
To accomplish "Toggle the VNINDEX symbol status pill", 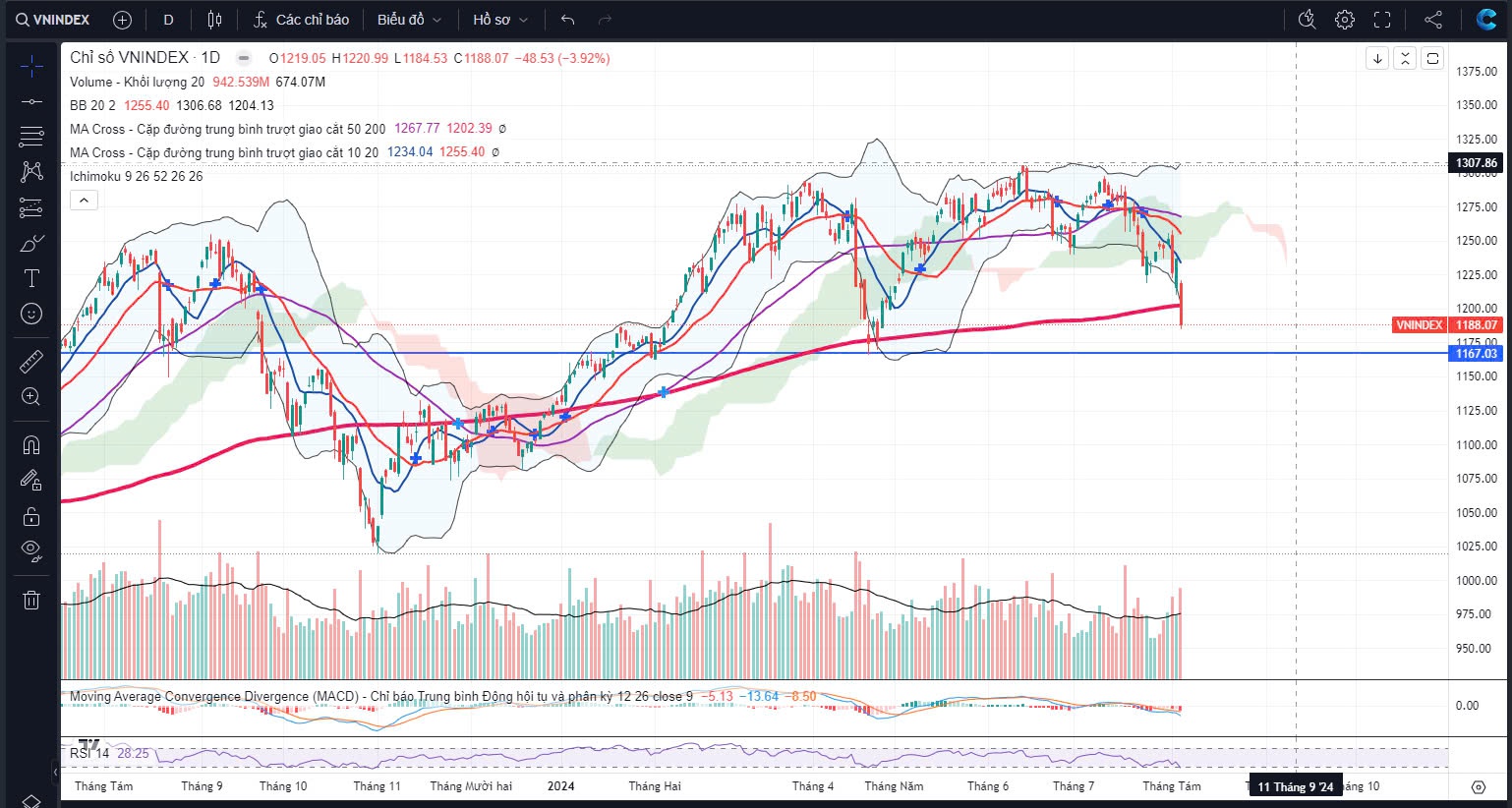I will coord(244,58).
